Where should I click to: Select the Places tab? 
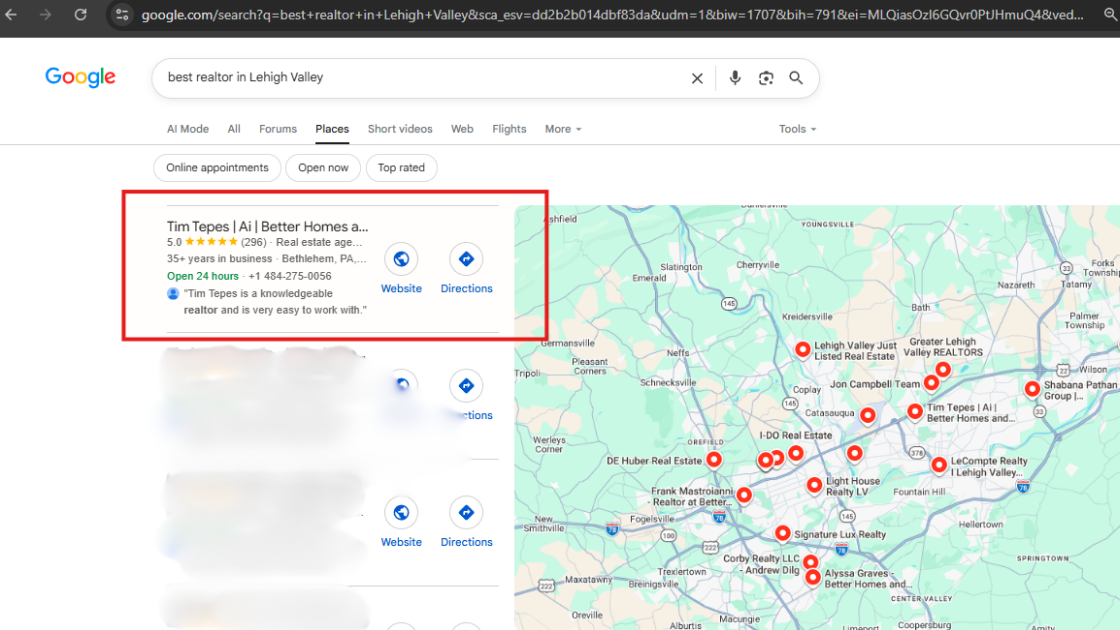click(x=332, y=129)
